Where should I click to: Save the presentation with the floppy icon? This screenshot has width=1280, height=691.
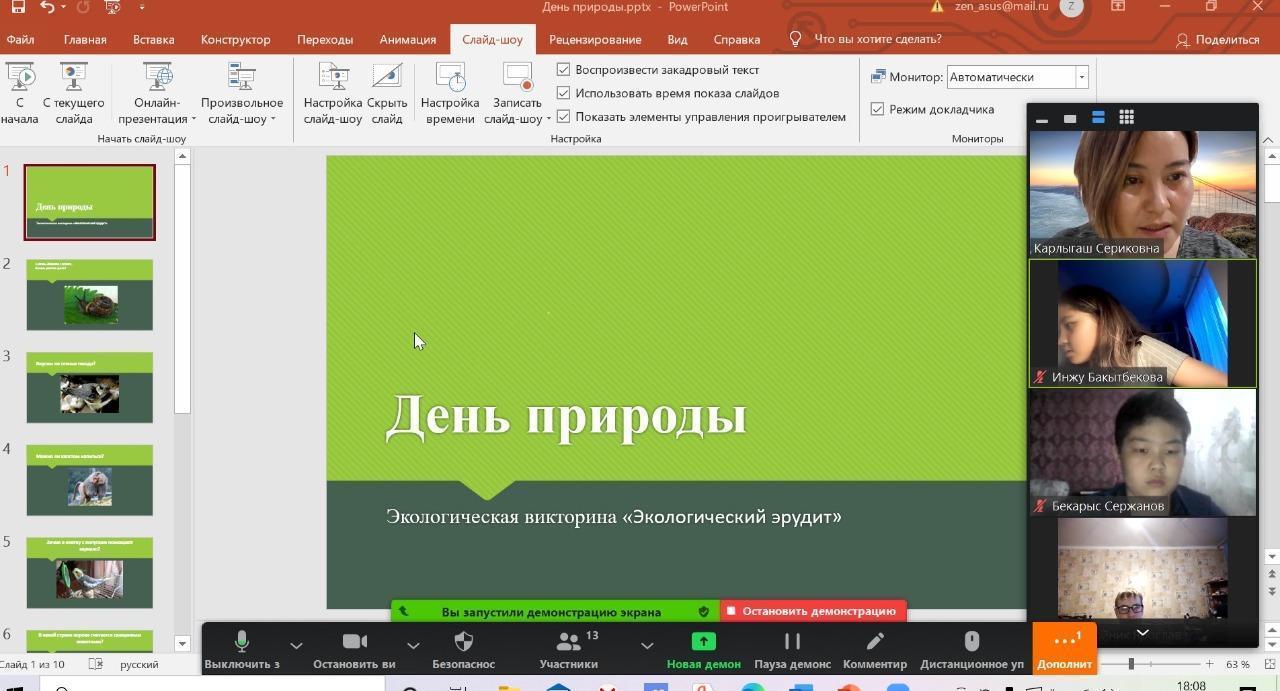(17, 7)
